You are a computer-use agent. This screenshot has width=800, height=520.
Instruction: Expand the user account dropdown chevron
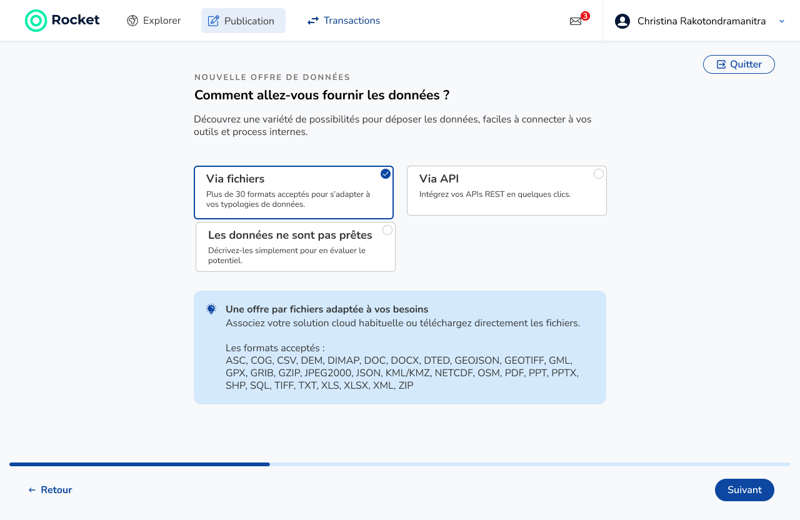[x=782, y=21]
